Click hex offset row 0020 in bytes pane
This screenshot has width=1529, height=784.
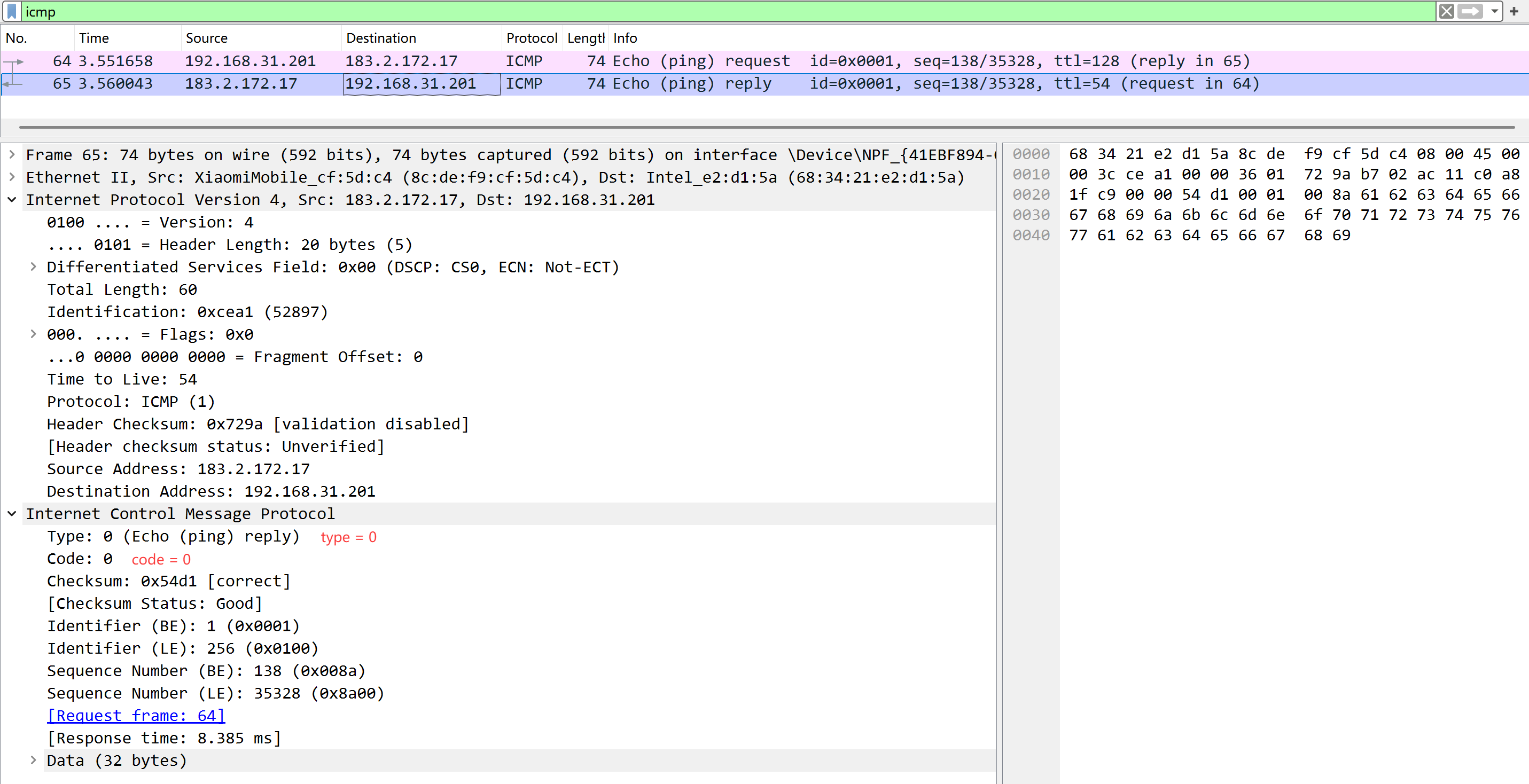click(x=1031, y=194)
